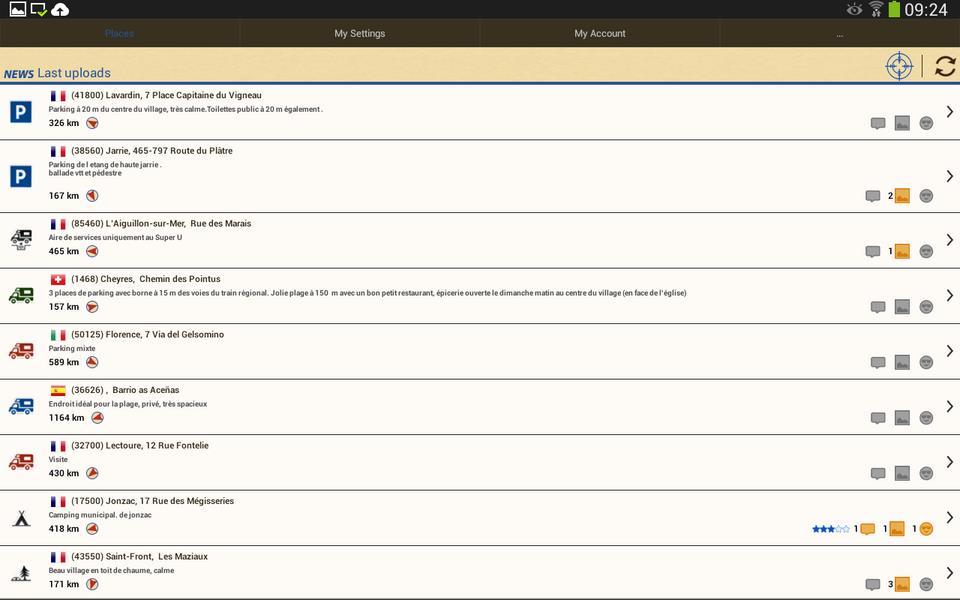Tap the tent icon for the Jonzac campsite
The height and width of the screenshot is (600, 960).
[x=21, y=518]
